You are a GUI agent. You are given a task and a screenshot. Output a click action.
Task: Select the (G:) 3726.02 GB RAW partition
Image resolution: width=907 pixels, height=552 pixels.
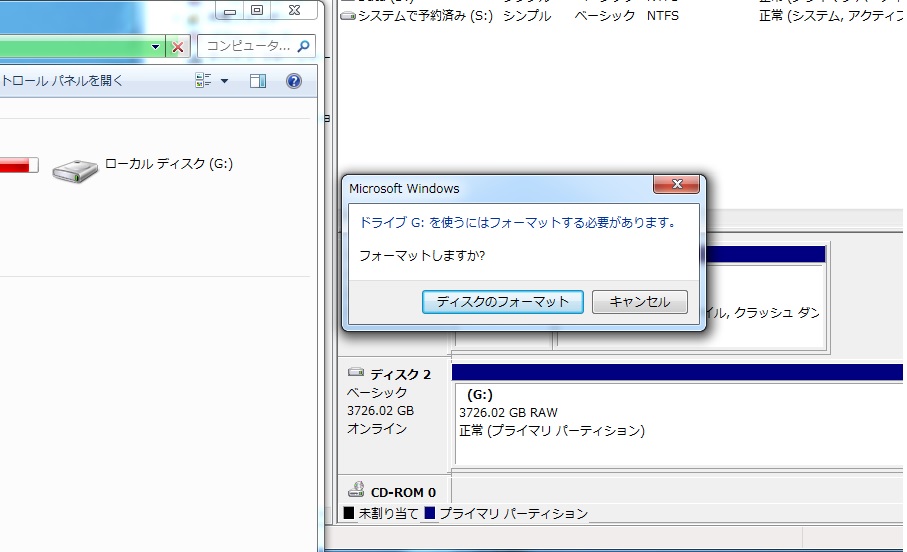coord(679,424)
